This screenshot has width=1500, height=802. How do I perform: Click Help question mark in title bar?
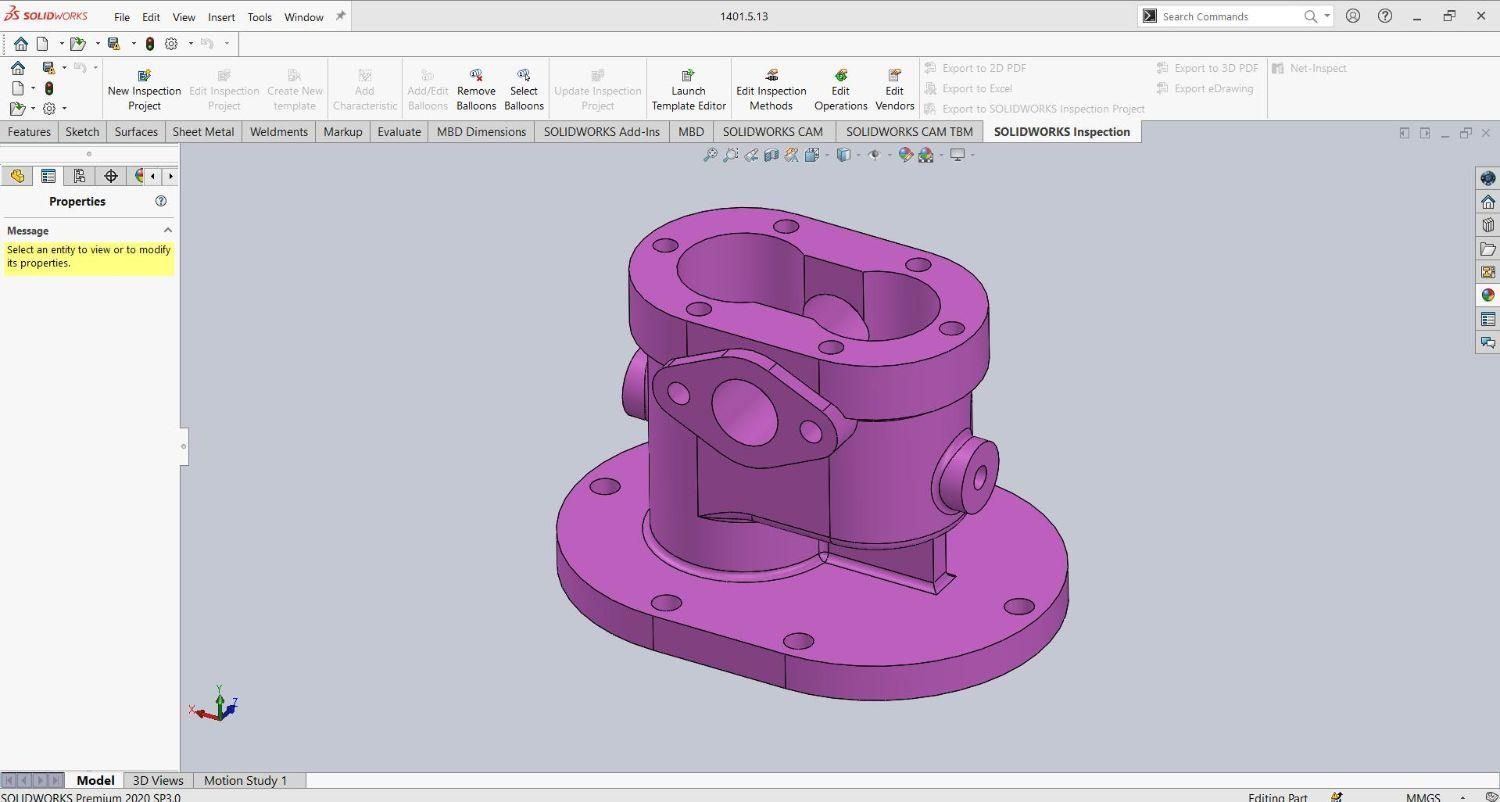click(x=1385, y=16)
